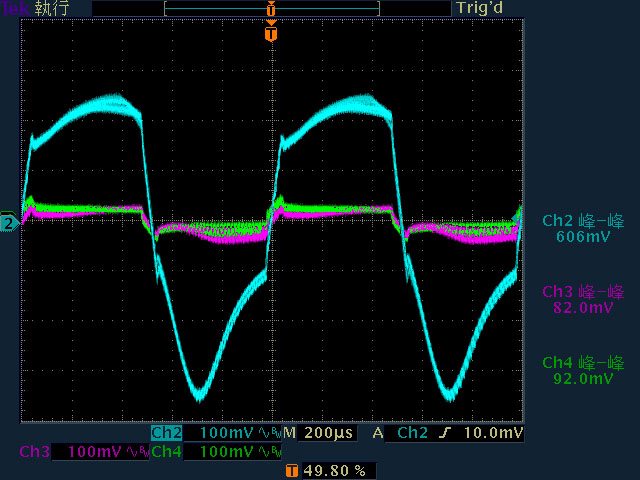Click the Ch4 峰-峰 92.0mV measurement
The image size is (640, 480).
[584, 371]
